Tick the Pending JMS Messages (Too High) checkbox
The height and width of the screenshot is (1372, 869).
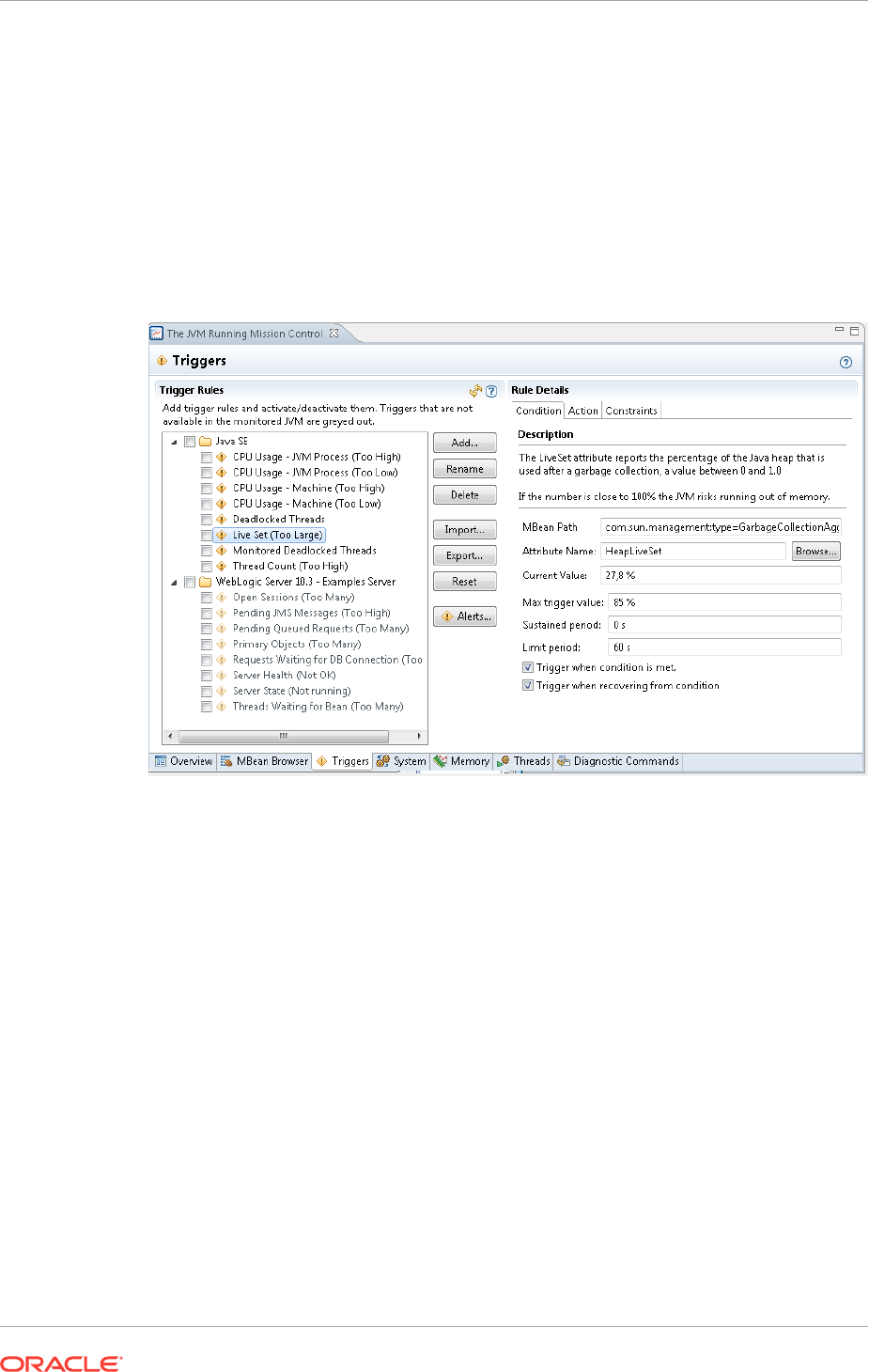(x=207, y=614)
